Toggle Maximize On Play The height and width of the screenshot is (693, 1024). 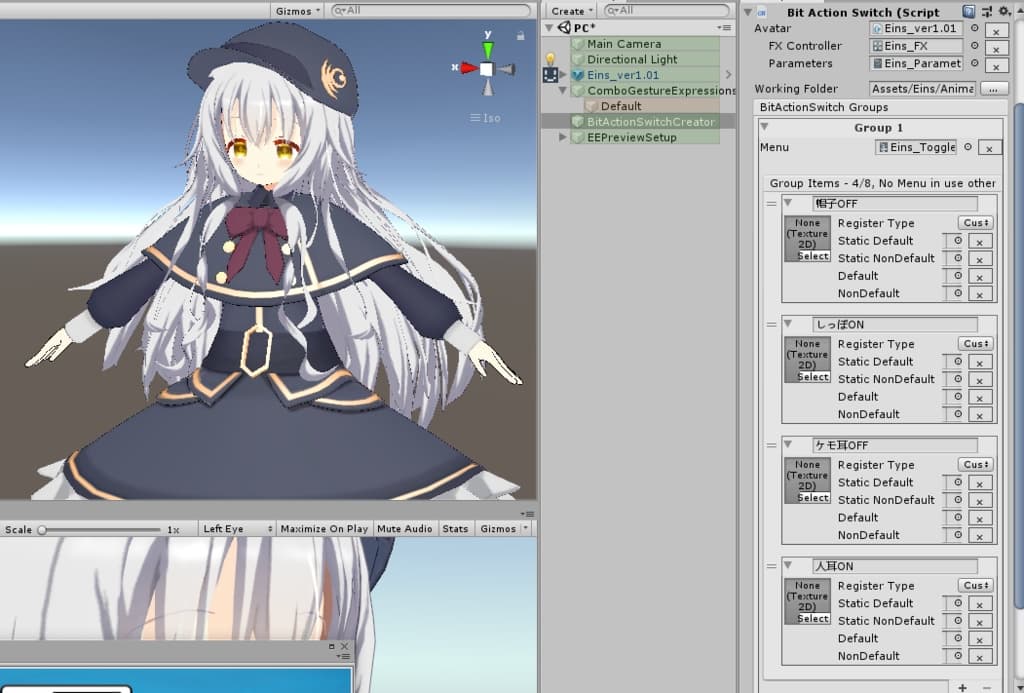[x=324, y=529]
